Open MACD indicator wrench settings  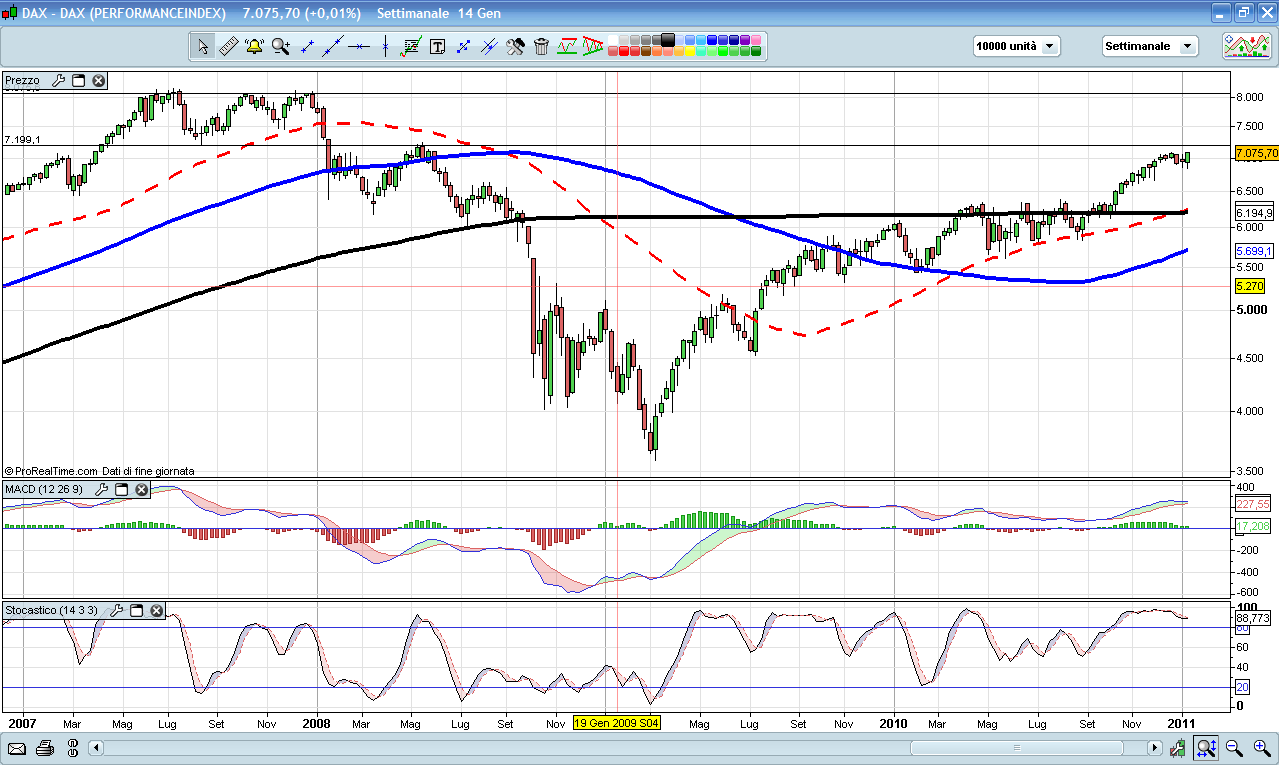(x=101, y=489)
